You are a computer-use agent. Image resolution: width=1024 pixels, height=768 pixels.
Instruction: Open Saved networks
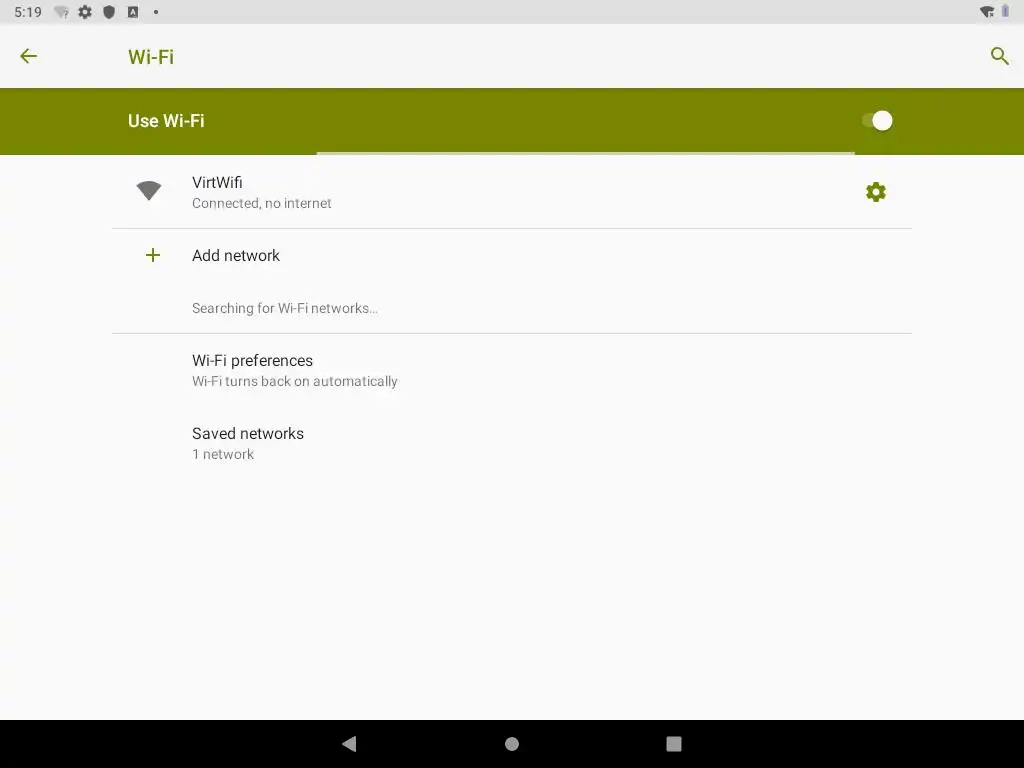[512, 443]
